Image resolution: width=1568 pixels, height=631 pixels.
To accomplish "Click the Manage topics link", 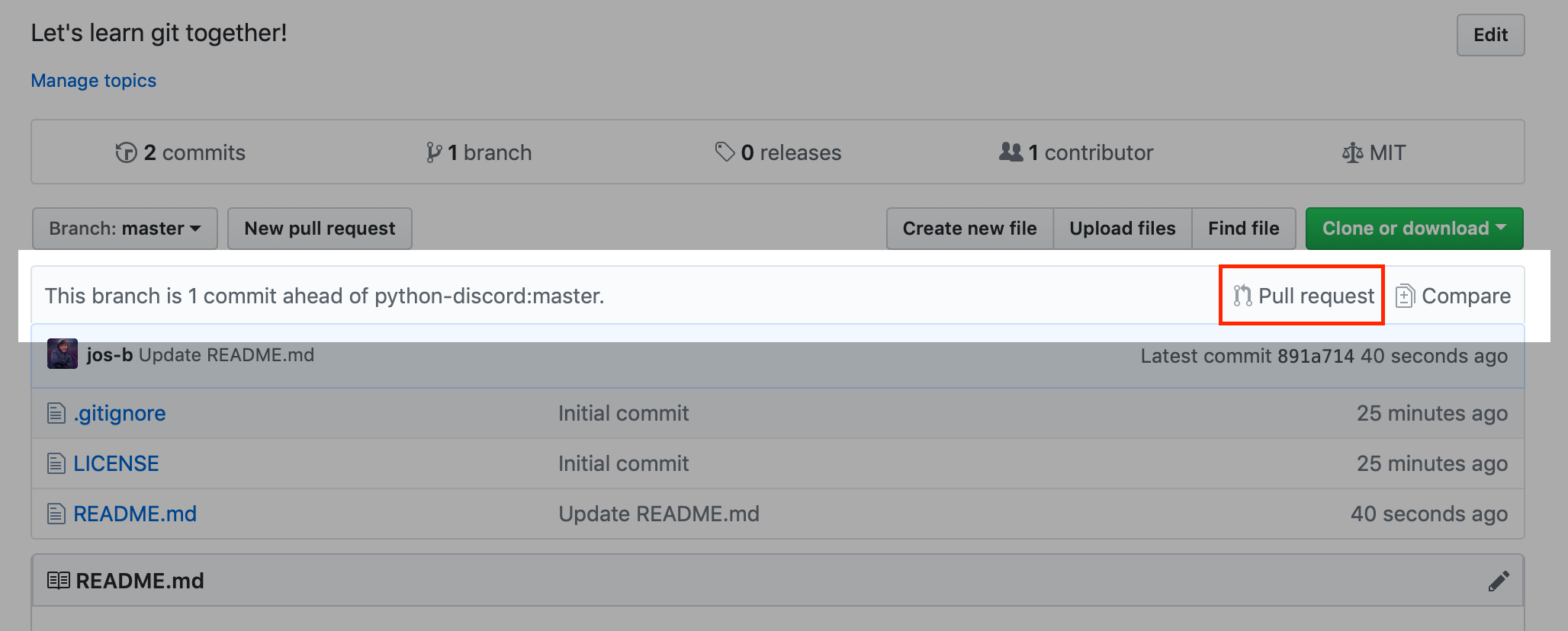I will (x=93, y=81).
